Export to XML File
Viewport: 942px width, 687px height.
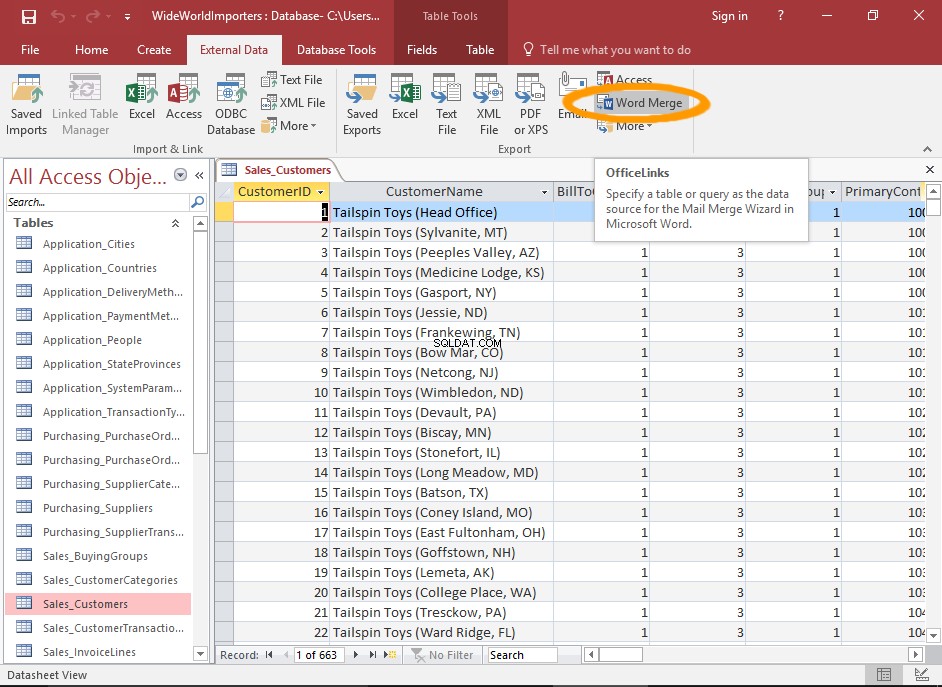pyautogui.click(x=488, y=104)
